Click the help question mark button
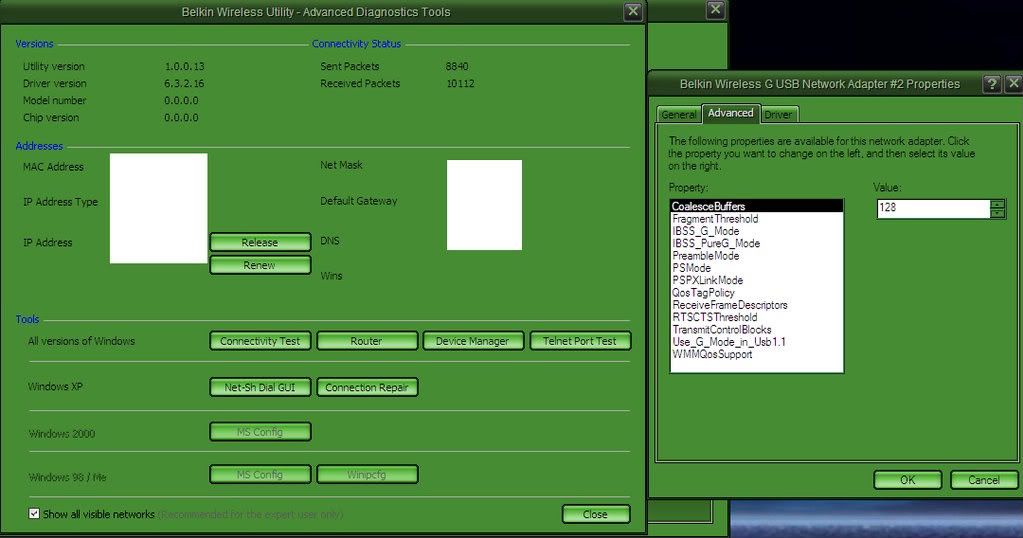The image size is (1023, 538). click(x=991, y=84)
